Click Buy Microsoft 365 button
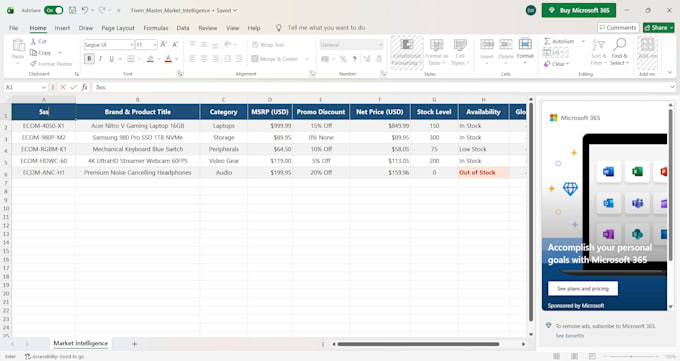 [579, 10]
